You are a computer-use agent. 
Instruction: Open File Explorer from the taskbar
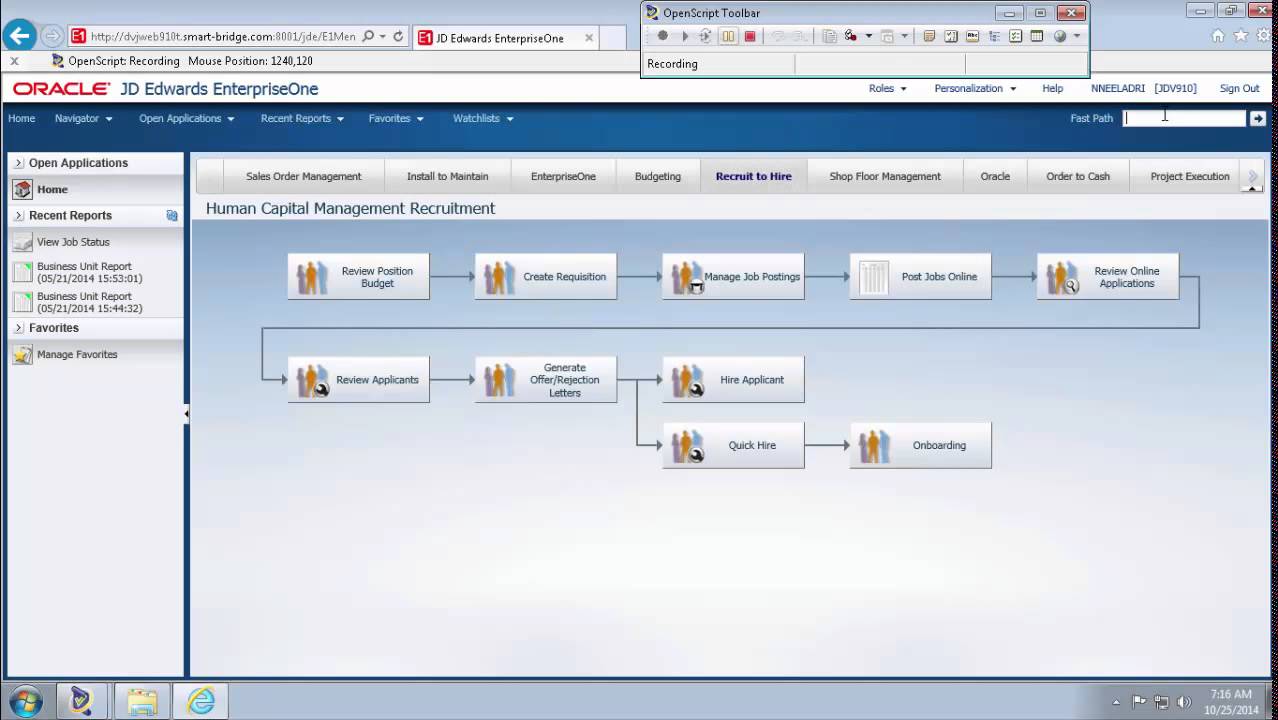[142, 701]
